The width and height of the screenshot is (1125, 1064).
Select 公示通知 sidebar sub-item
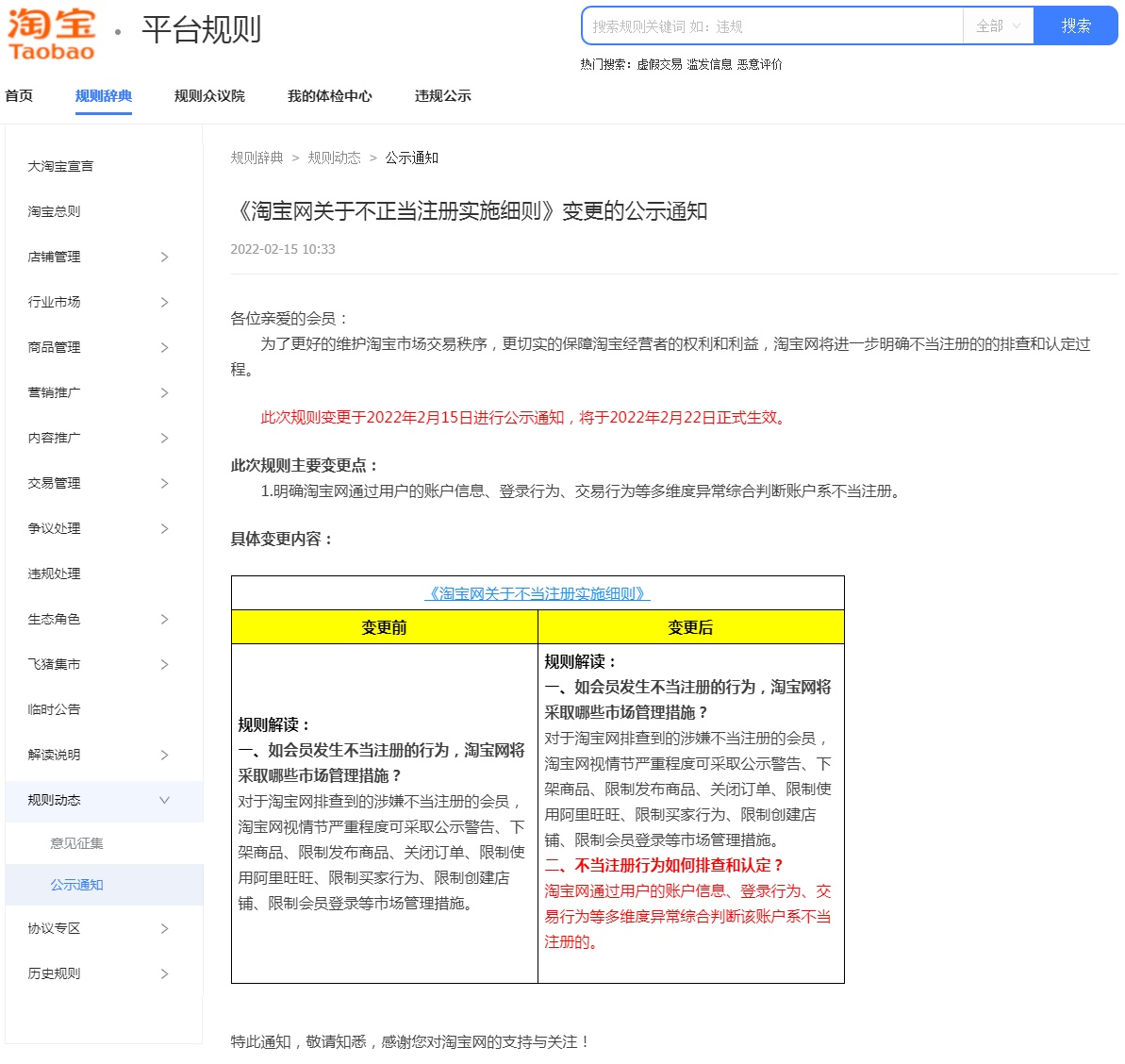tap(76, 885)
